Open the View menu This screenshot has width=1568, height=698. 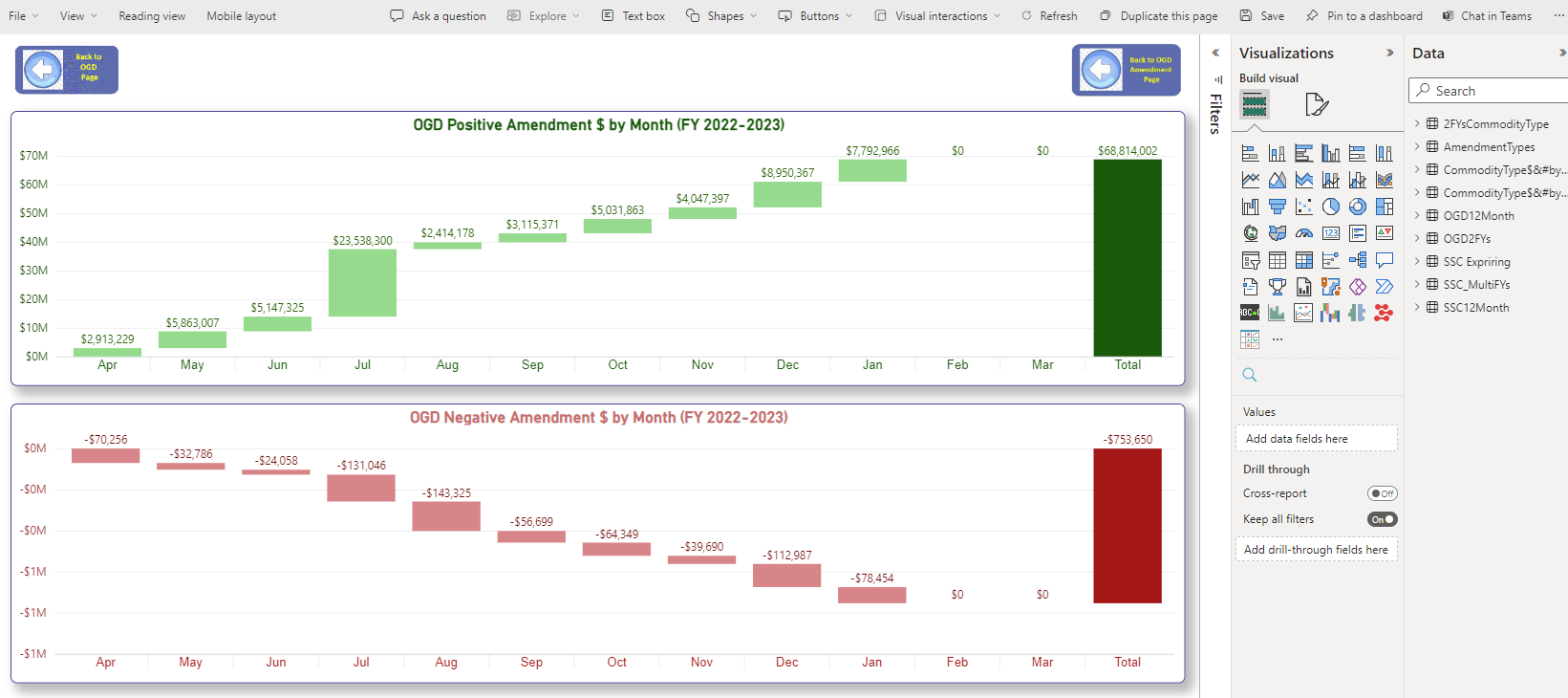(x=78, y=15)
